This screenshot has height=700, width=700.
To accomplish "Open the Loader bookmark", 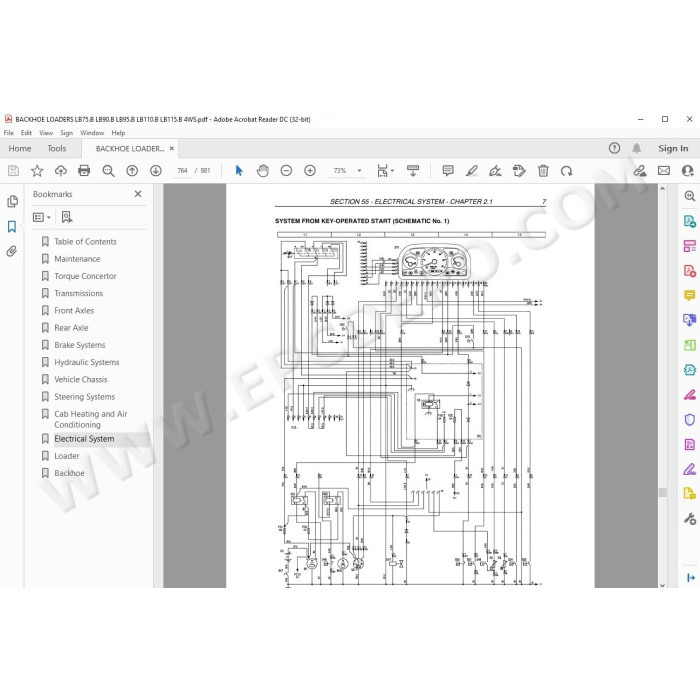I will click(67, 456).
